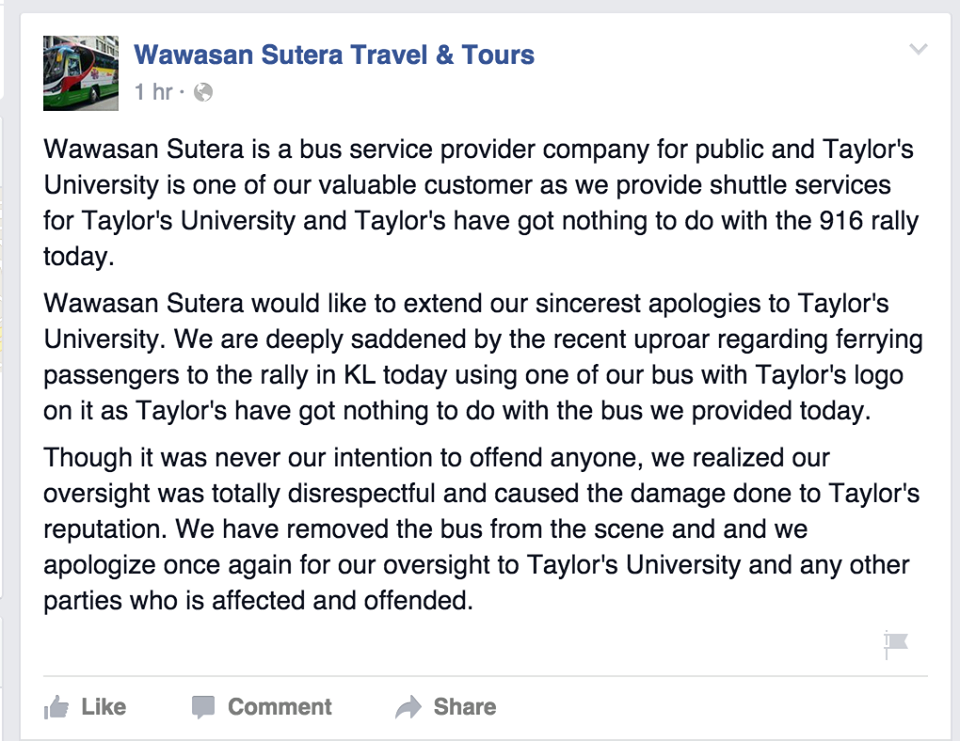The image size is (960, 741).
Task: Click the final line "parties who is affected"
Action: click(256, 601)
